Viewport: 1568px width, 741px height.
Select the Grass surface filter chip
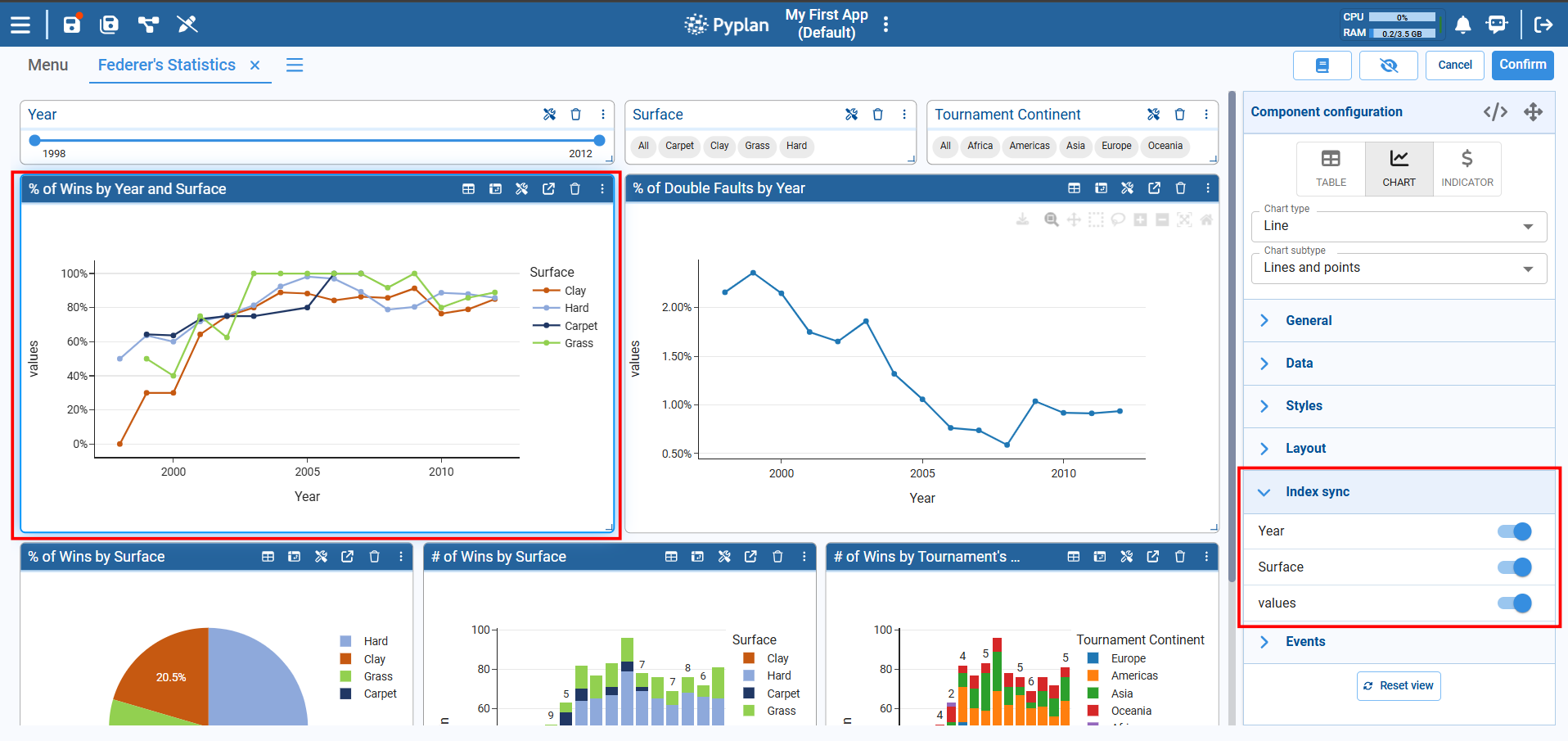(x=757, y=146)
